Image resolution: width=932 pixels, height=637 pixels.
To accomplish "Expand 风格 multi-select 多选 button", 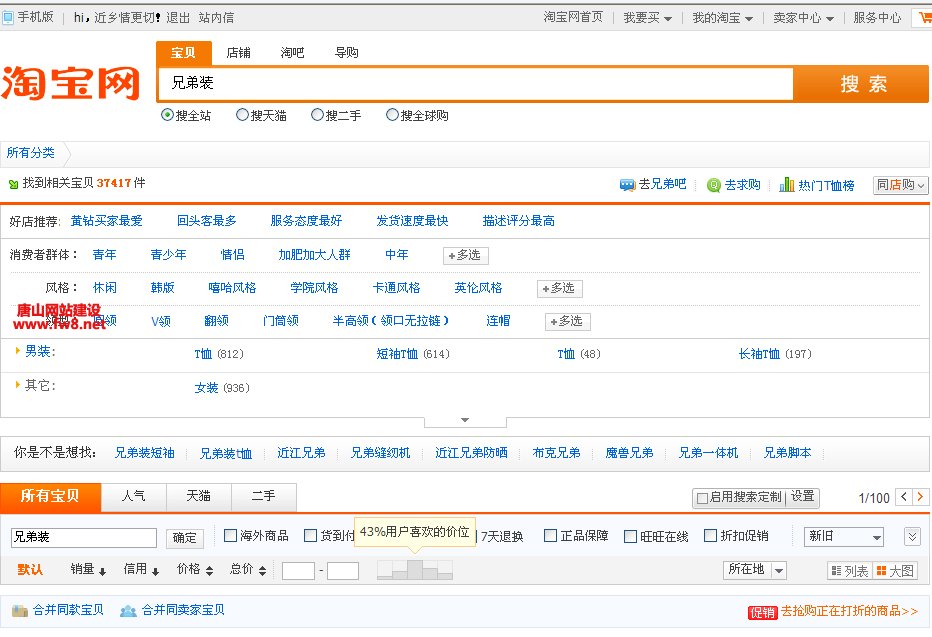I will pos(559,289).
